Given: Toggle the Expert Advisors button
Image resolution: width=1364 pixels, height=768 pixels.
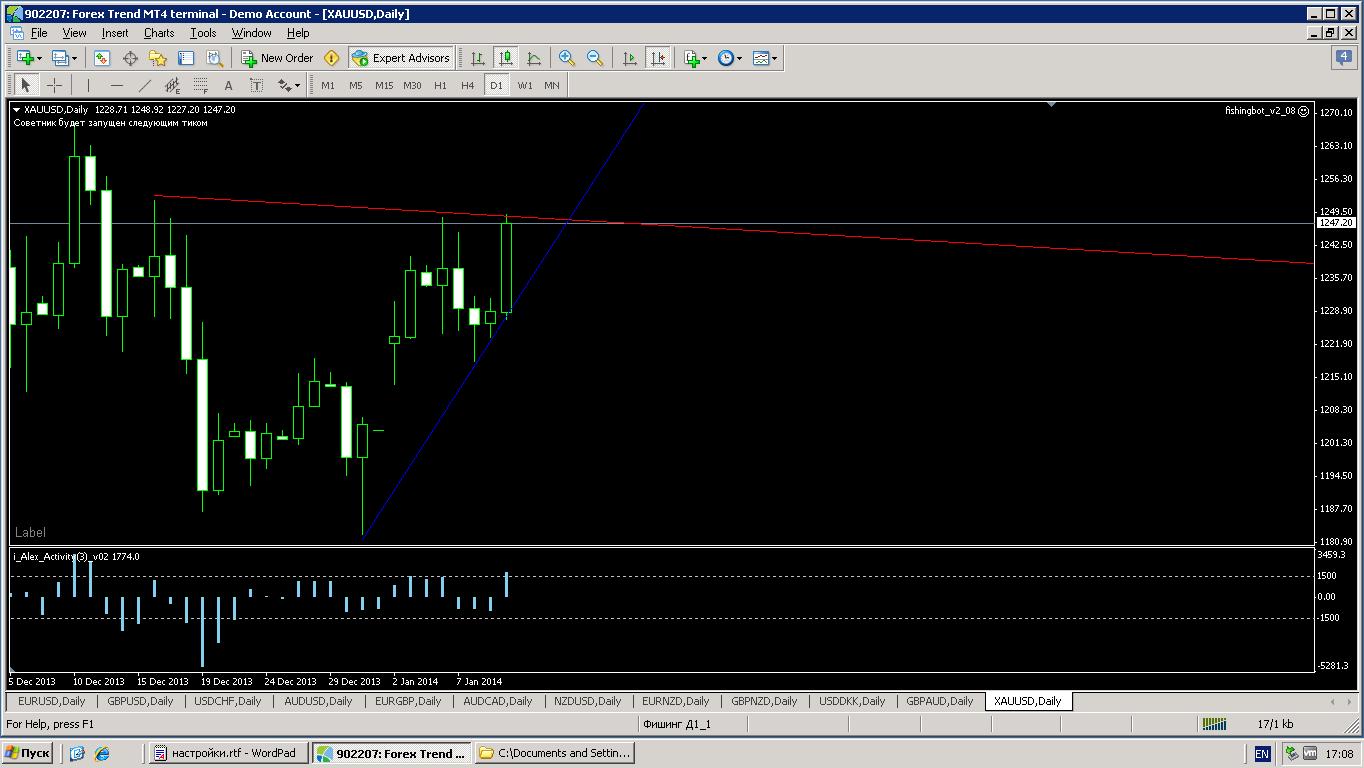Looking at the screenshot, I should coord(402,58).
